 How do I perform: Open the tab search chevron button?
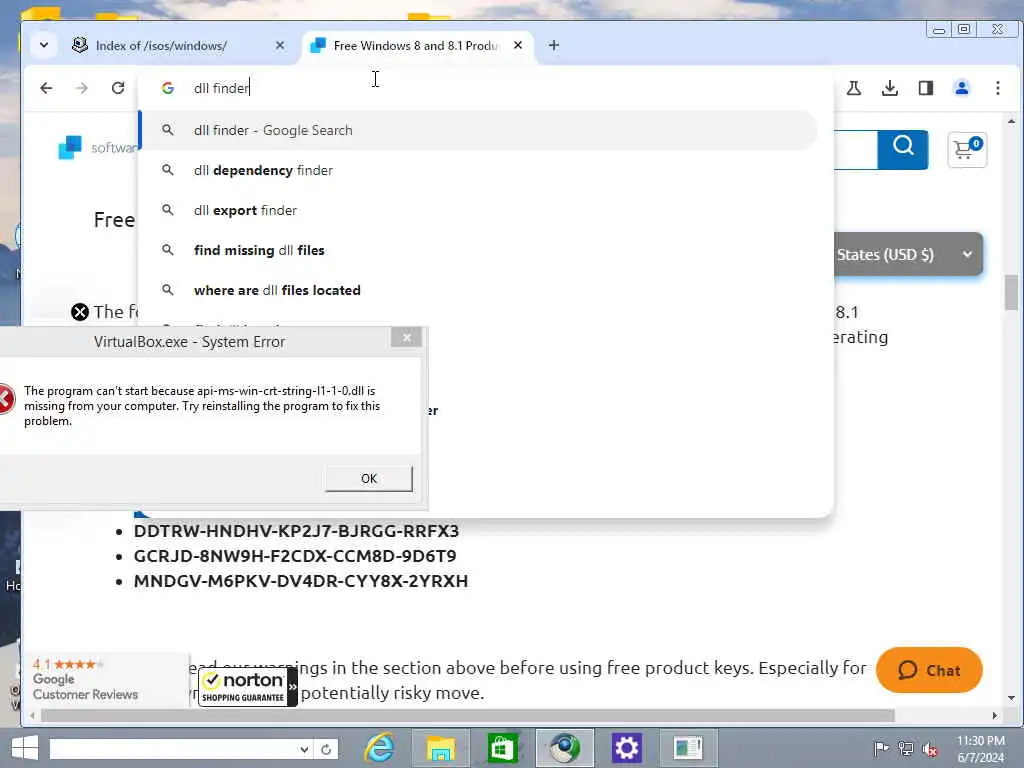tap(44, 45)
